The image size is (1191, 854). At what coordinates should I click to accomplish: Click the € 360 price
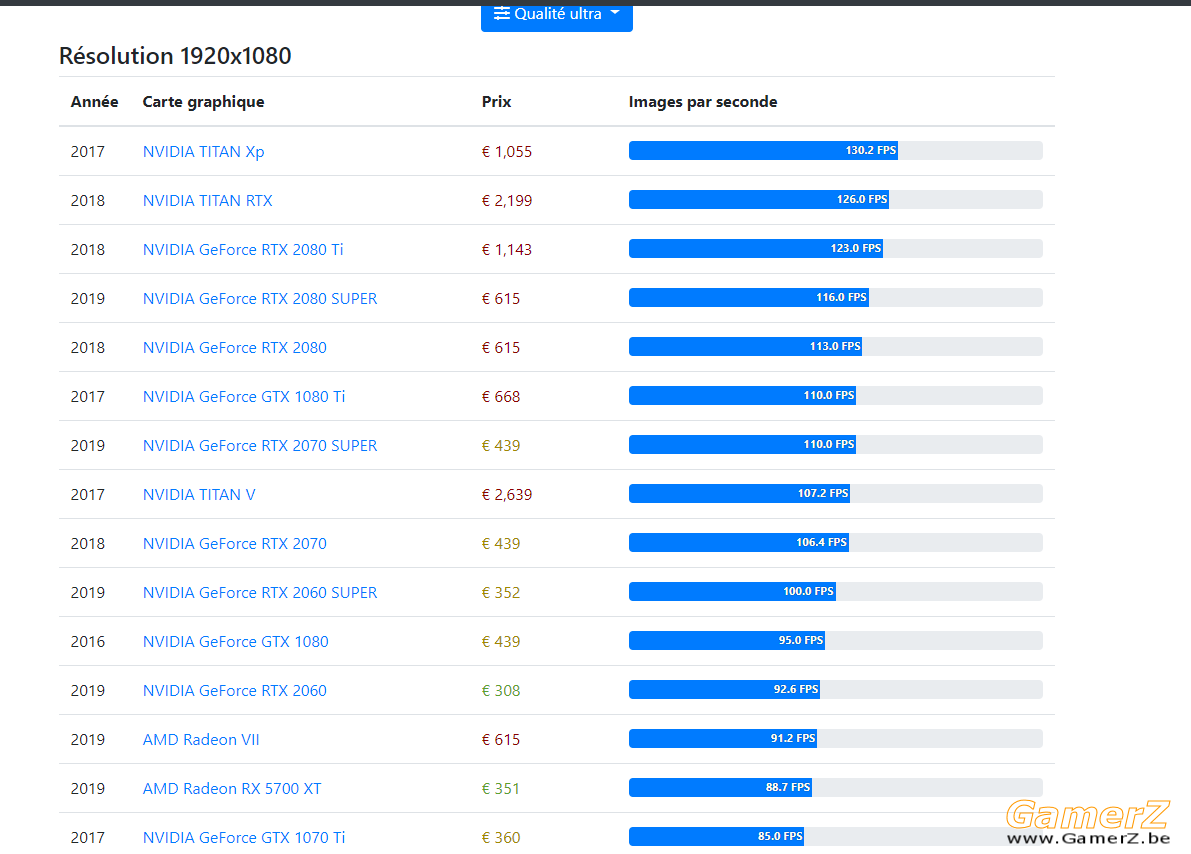pos(501,837)
